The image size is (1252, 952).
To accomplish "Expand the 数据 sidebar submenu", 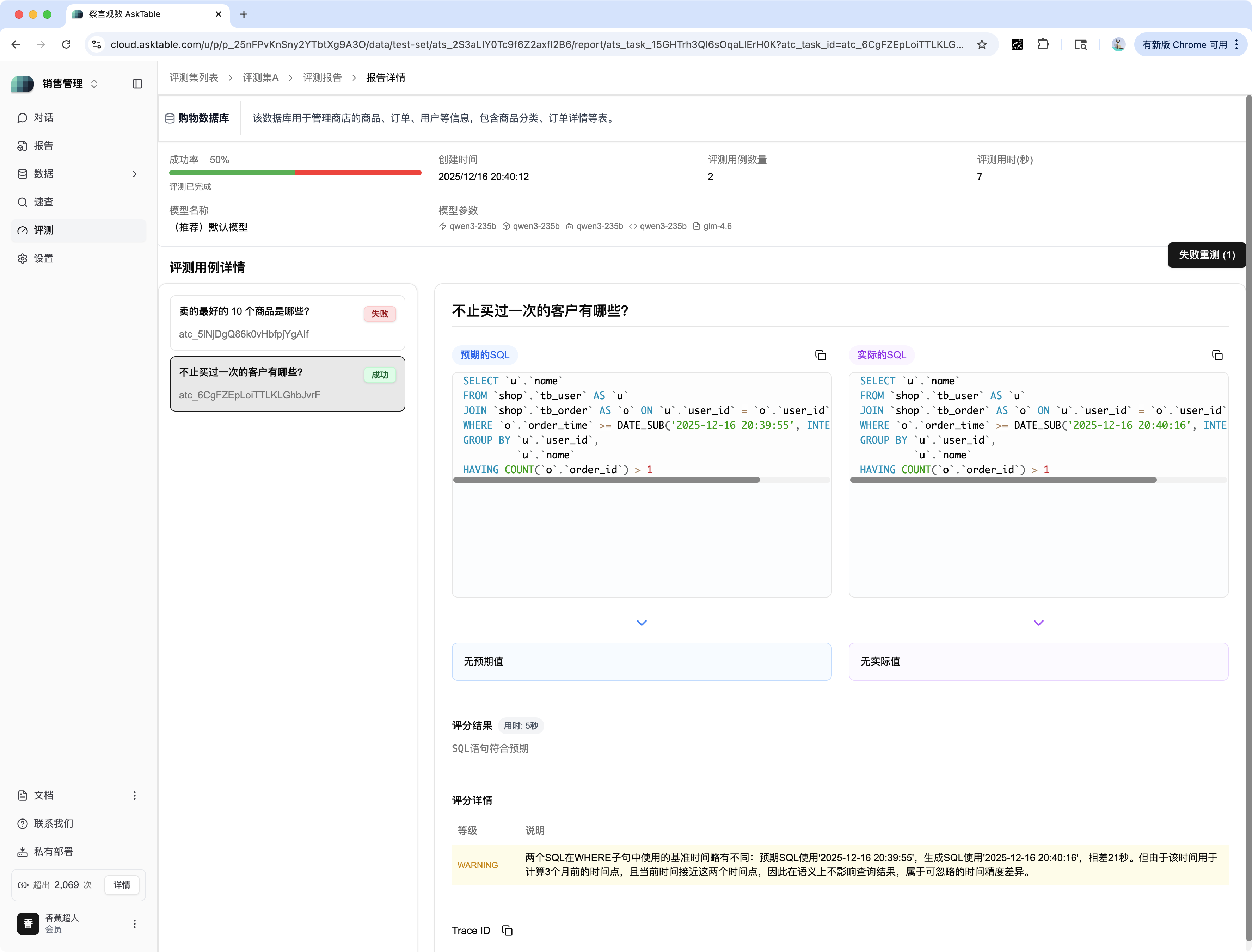I will (x=134, y=174).
